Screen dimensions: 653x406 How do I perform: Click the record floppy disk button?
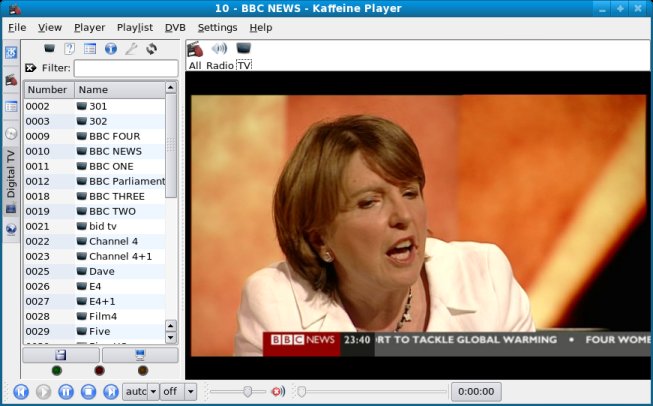(x=61, y=355)
